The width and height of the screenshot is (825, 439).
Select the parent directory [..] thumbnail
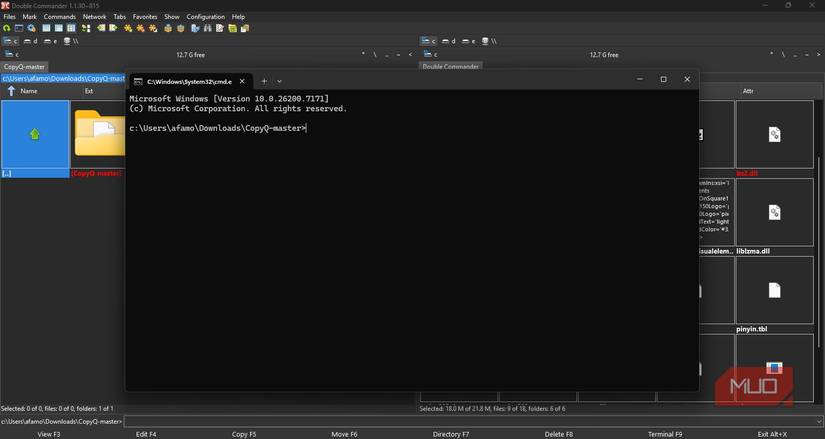35,139
